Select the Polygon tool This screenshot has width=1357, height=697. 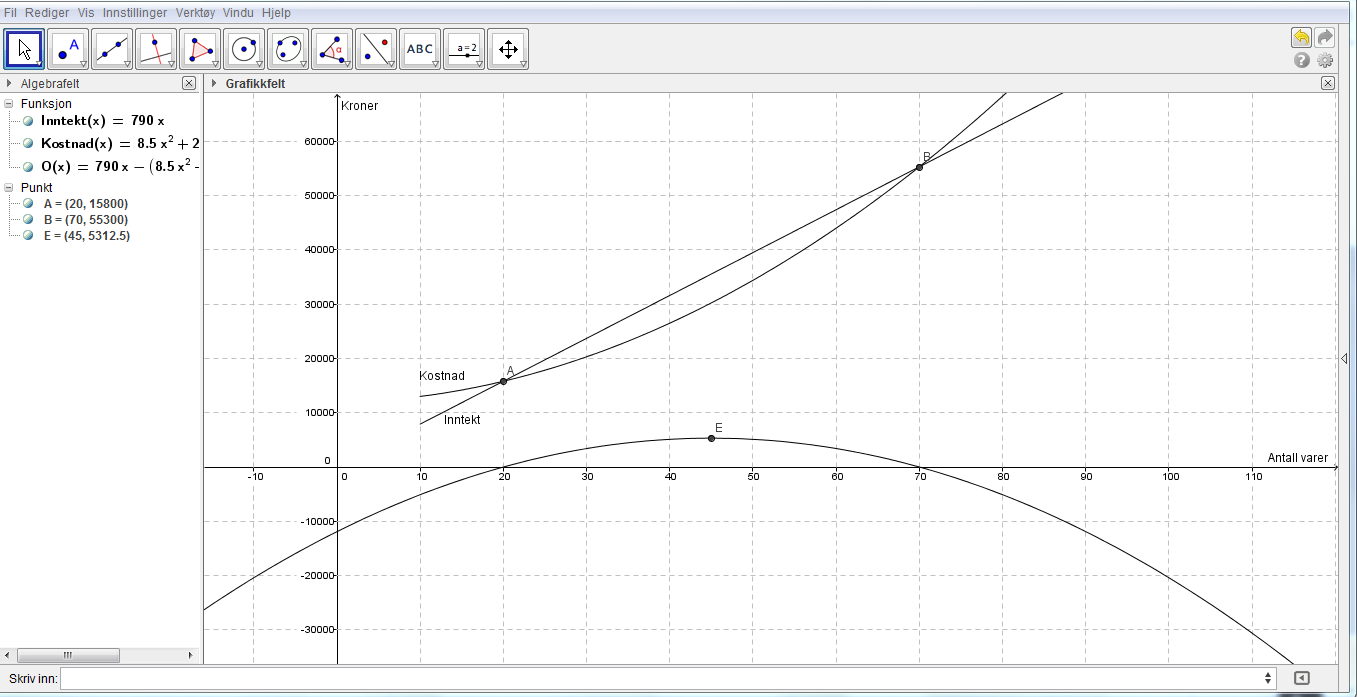tap(200, 49)
